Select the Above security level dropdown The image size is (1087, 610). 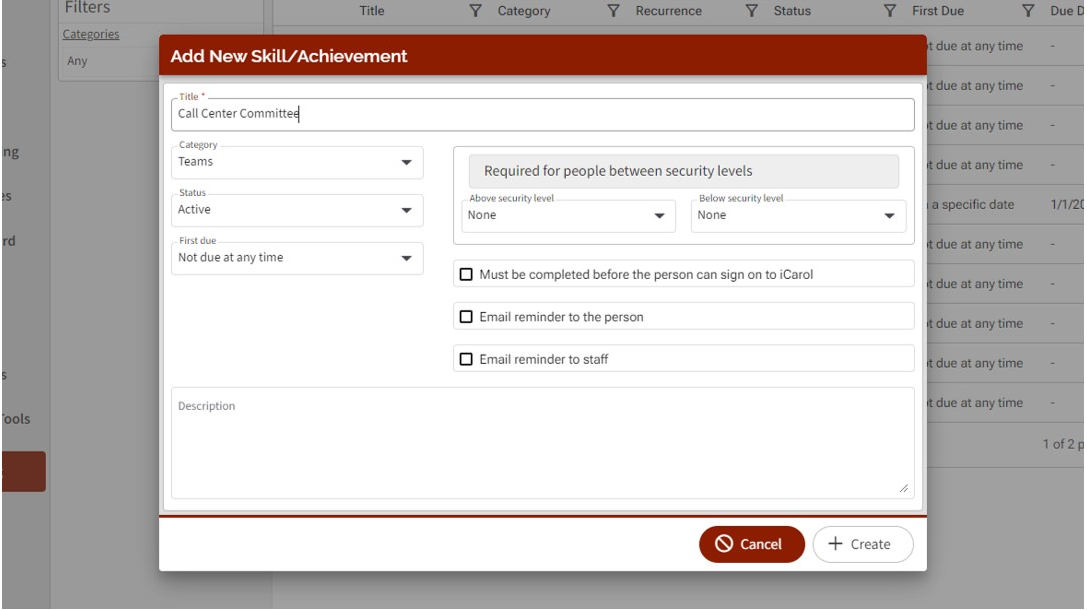pyautogui.click(x=568, y=216)
